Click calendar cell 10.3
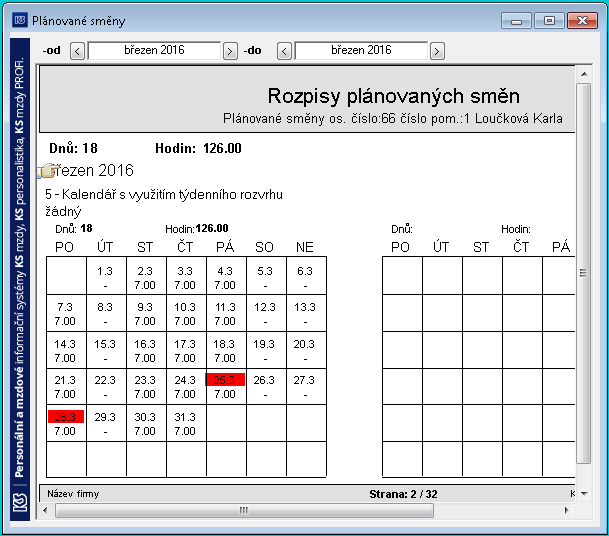 point(186,313)
